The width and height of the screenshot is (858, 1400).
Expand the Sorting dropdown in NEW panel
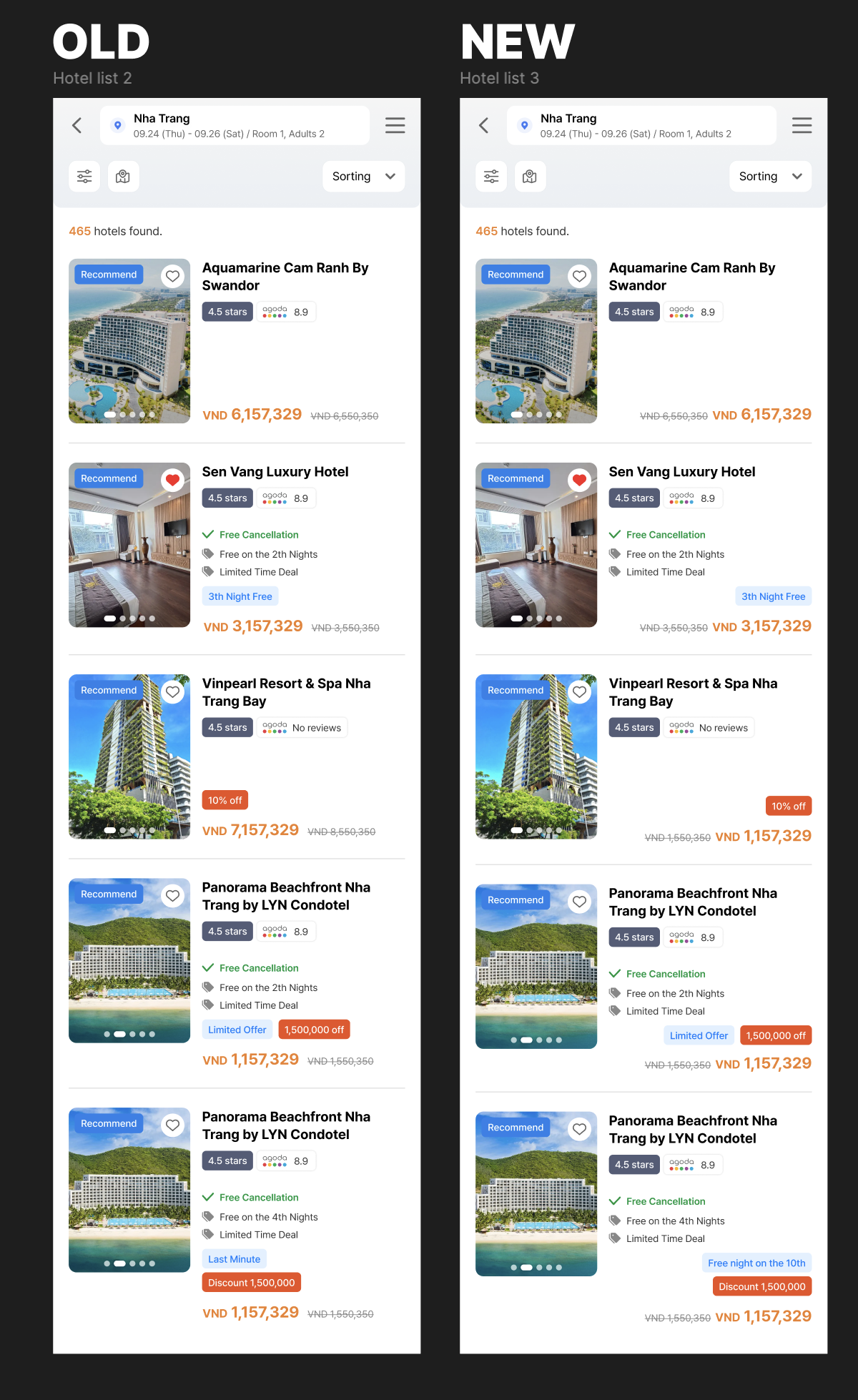point(771,177)
